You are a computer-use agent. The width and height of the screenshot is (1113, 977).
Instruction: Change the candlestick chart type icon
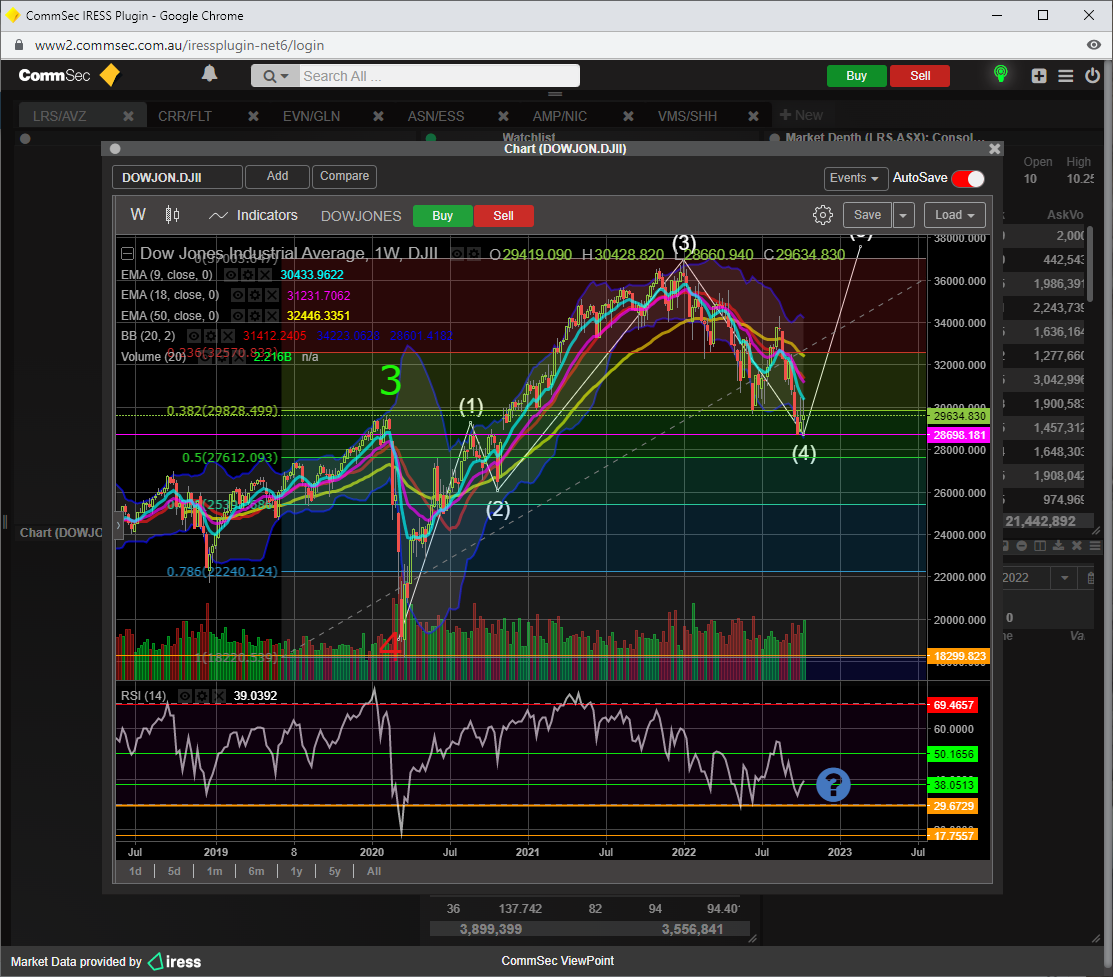[x=172, y=214]
